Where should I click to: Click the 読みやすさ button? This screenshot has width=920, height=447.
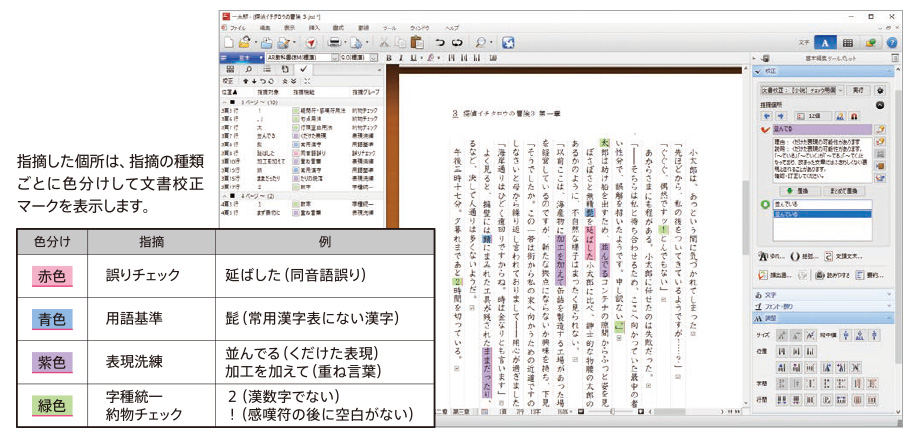coord(831,275)
